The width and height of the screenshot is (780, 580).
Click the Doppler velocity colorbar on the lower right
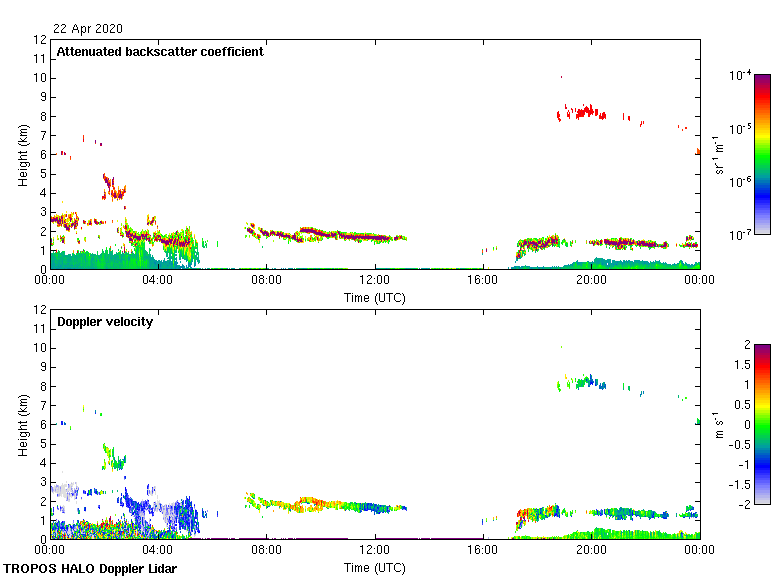pos(762,423)
